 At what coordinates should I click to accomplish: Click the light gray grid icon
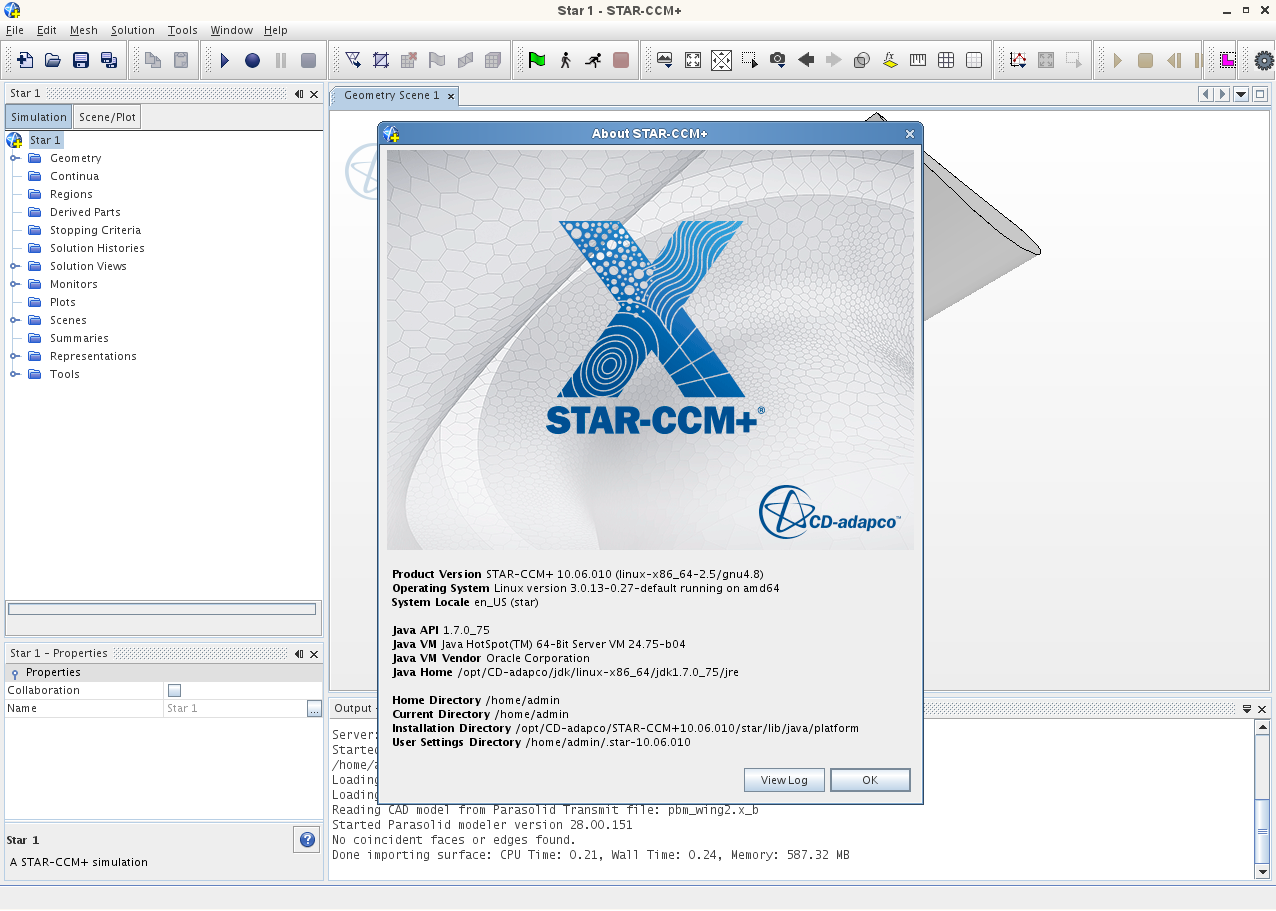[x=974, y=60]
